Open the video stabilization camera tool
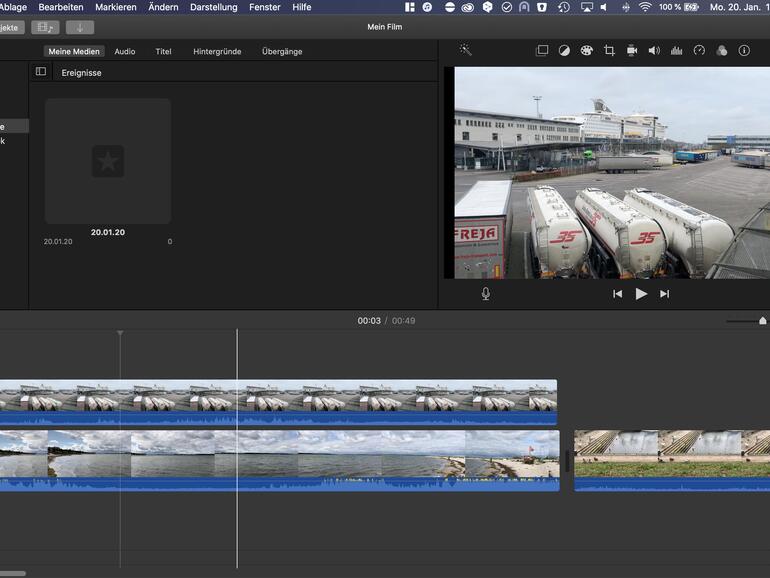 coord(632,50)
